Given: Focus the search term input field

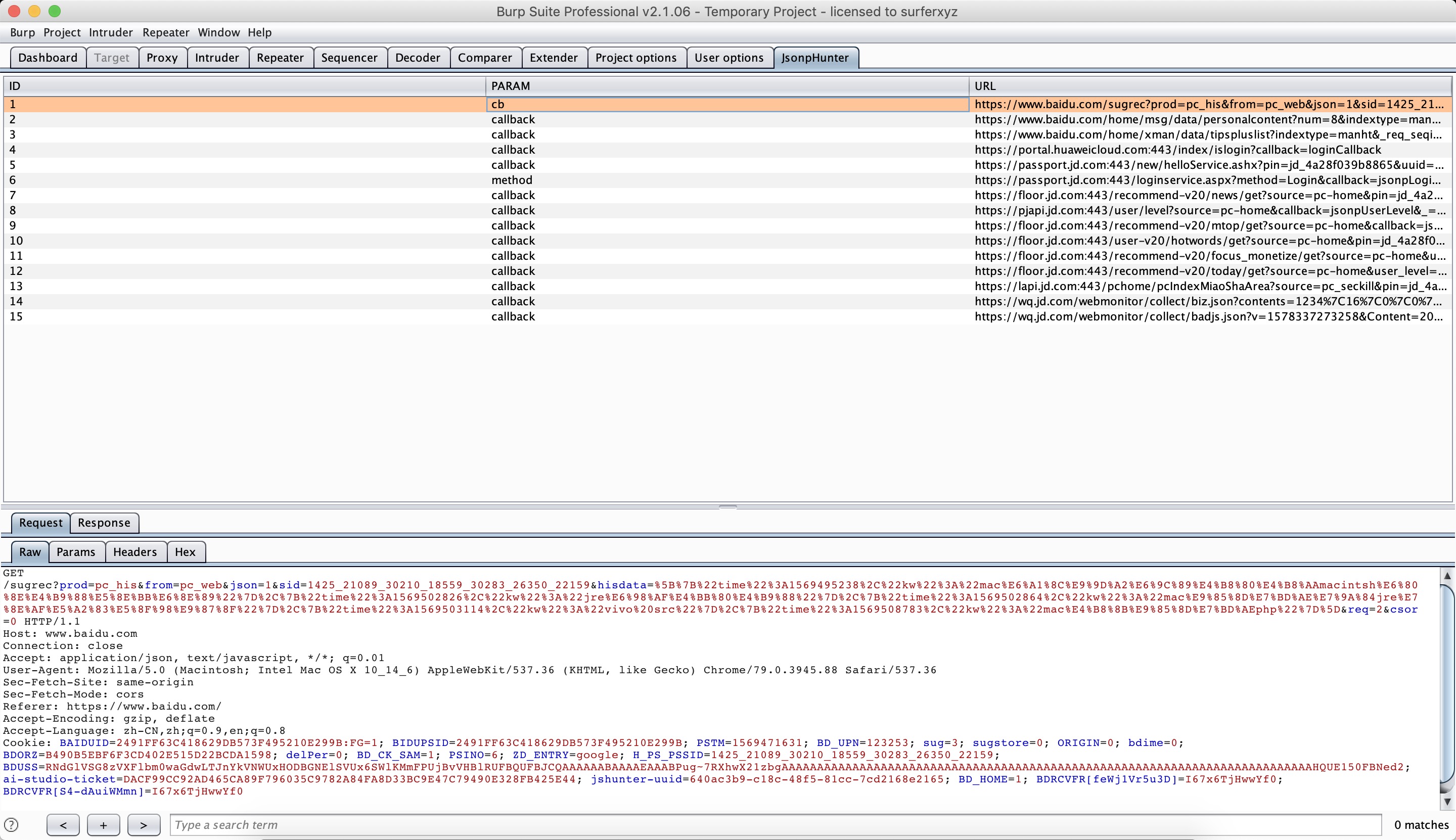Looking at the screenshot, I should point(775,824).
